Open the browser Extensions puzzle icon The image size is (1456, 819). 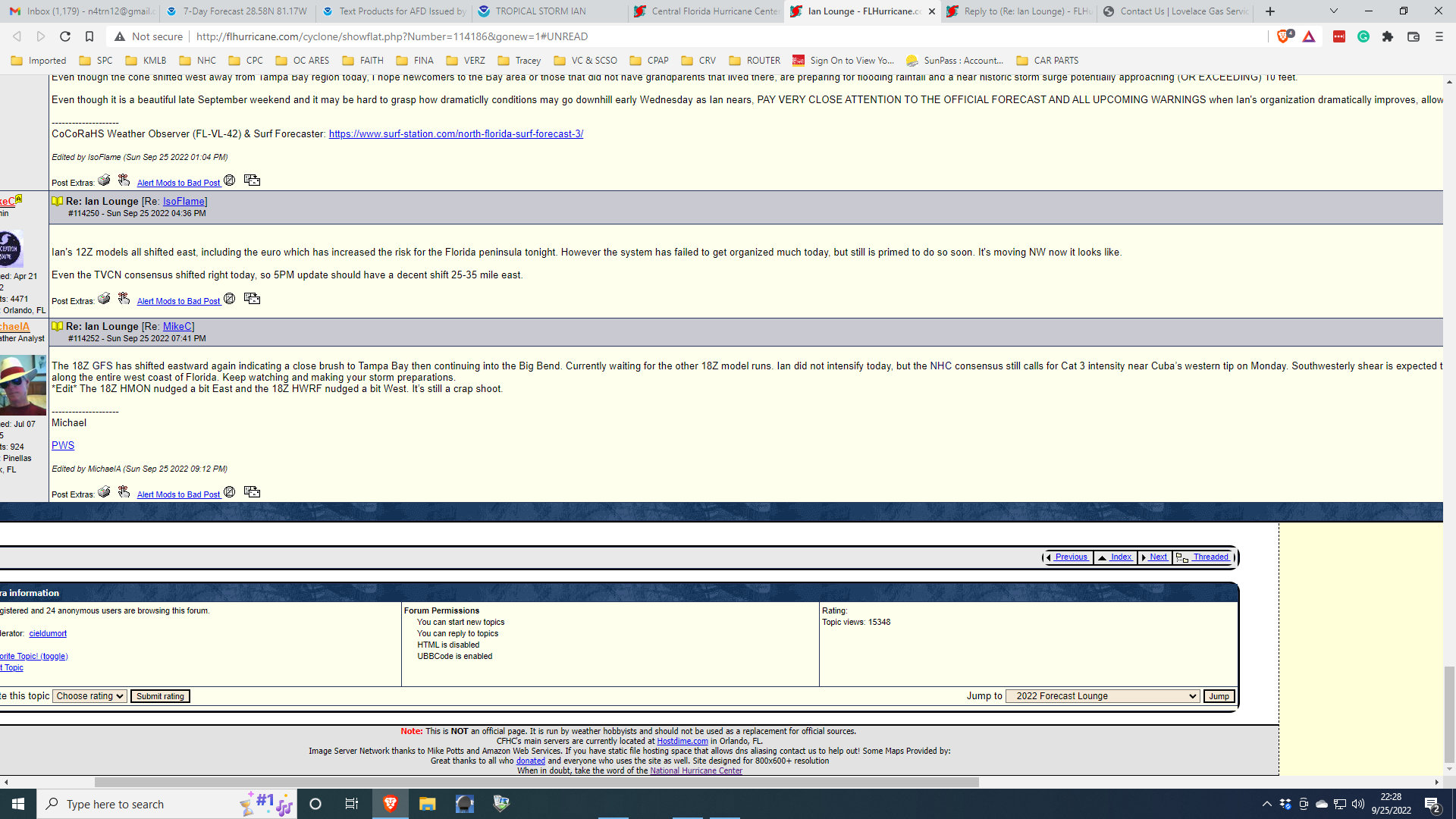1388,36
